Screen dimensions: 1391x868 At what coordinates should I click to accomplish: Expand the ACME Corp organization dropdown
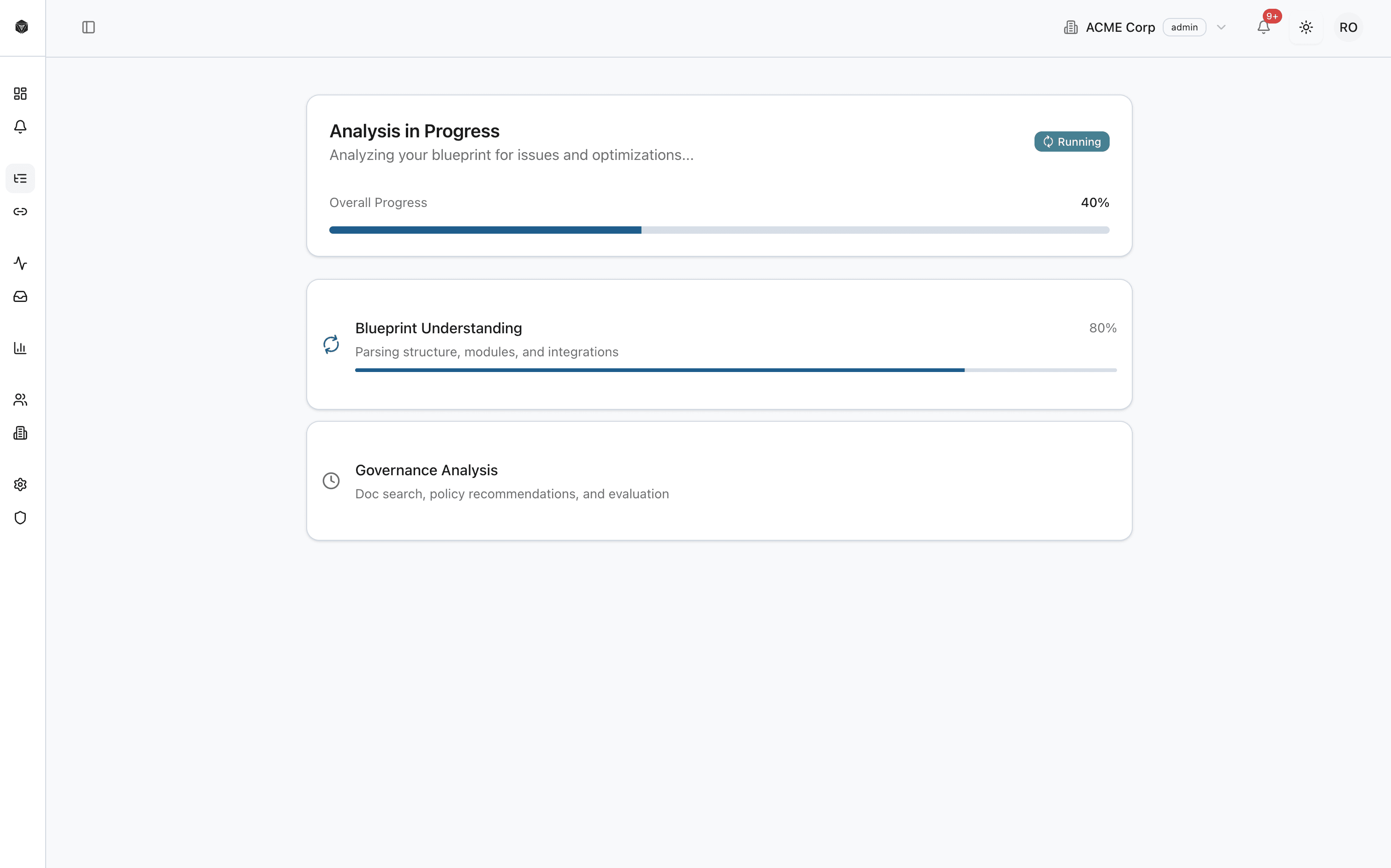[x=1221, y=27]
